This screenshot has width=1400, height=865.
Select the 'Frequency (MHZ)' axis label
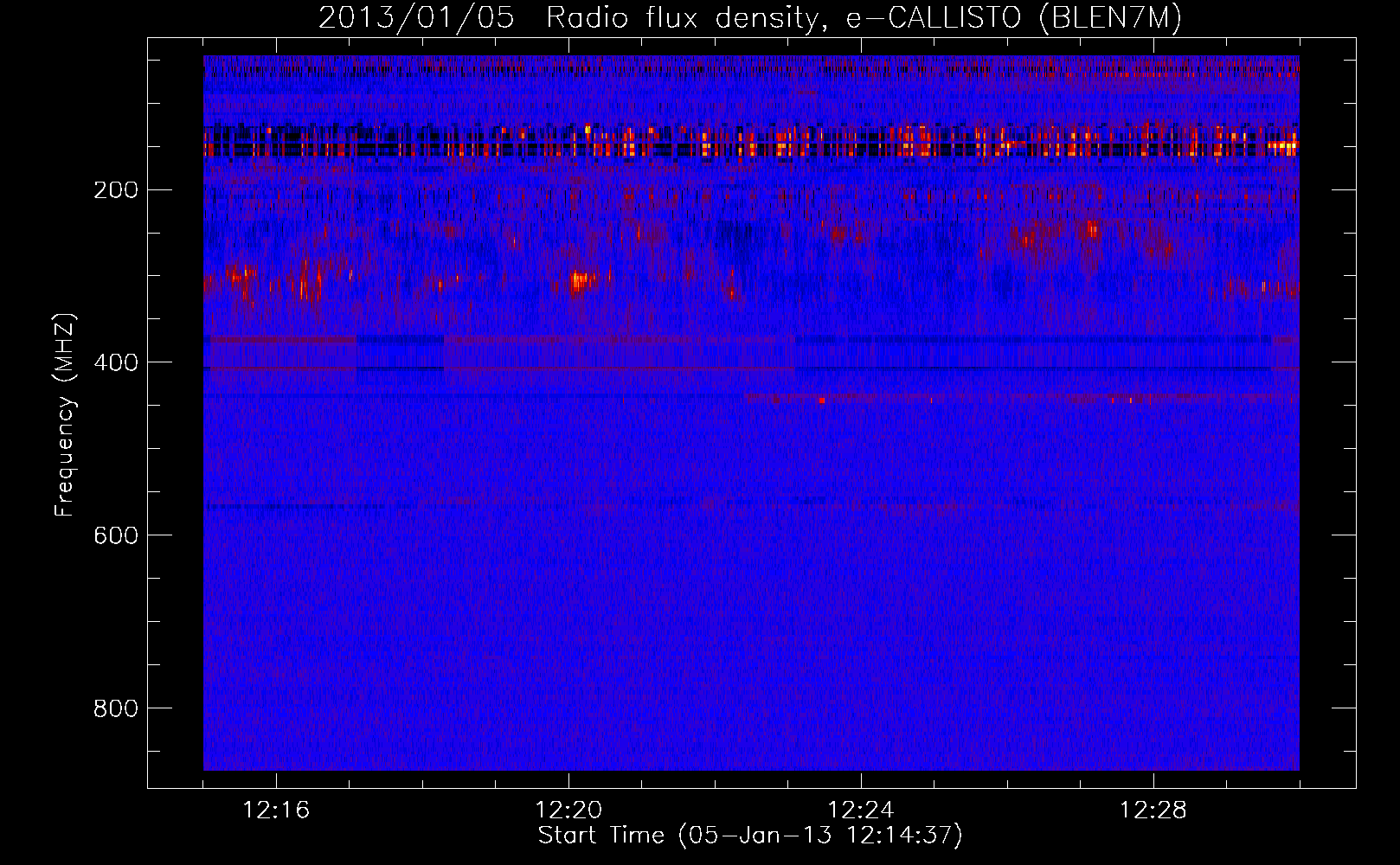[65, 414]
